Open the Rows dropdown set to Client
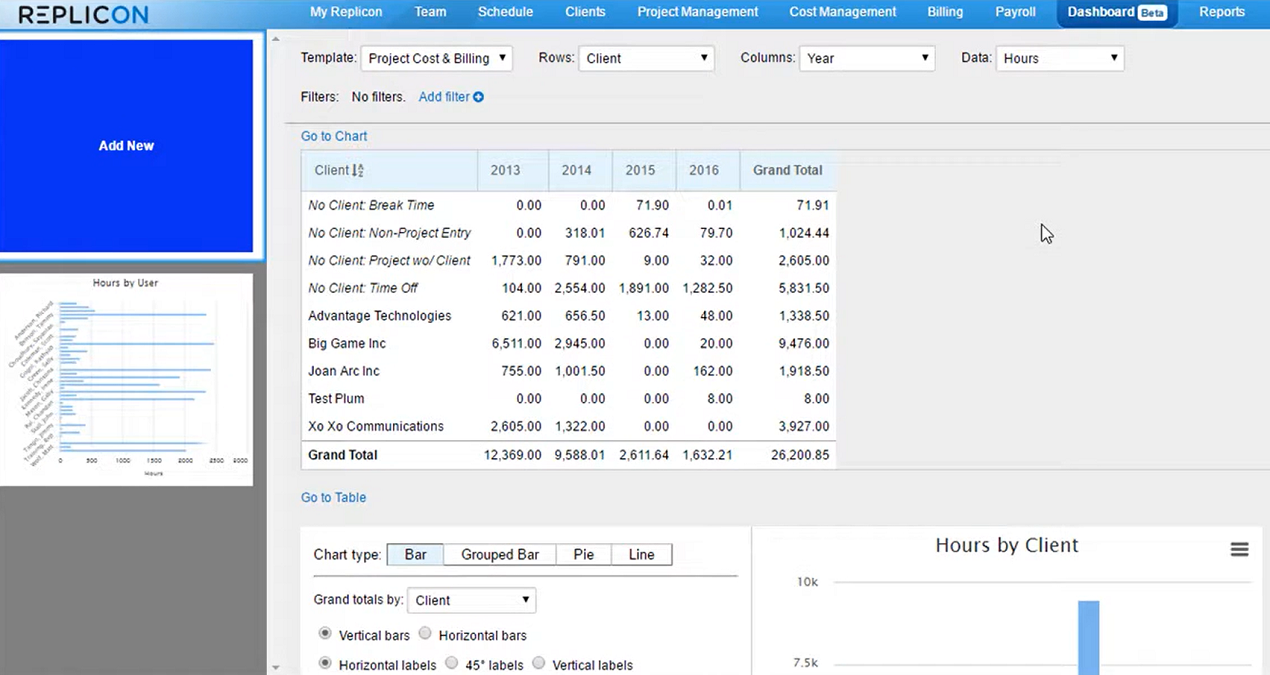The height and width of the screenshot is (675, 1270). tap(645, 58)
